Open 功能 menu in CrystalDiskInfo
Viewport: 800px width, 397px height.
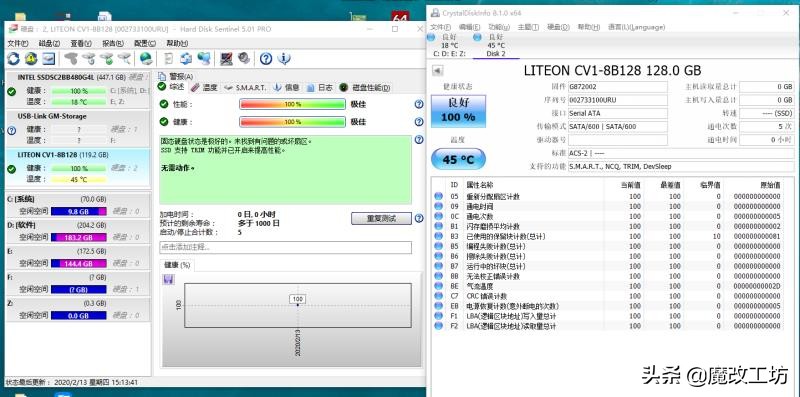coord(498,27)
